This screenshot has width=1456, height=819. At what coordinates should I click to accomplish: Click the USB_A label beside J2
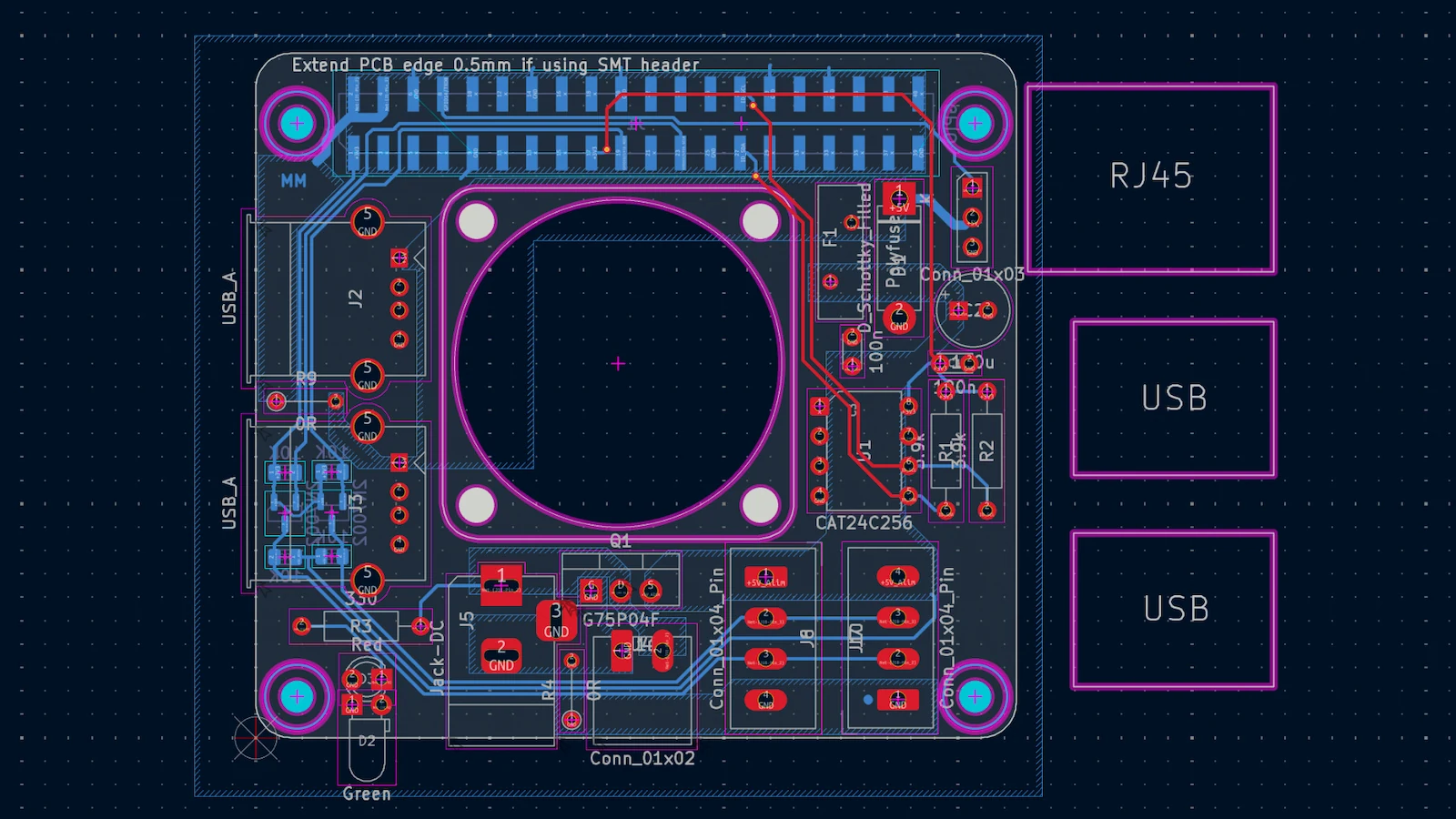[228, 298]
